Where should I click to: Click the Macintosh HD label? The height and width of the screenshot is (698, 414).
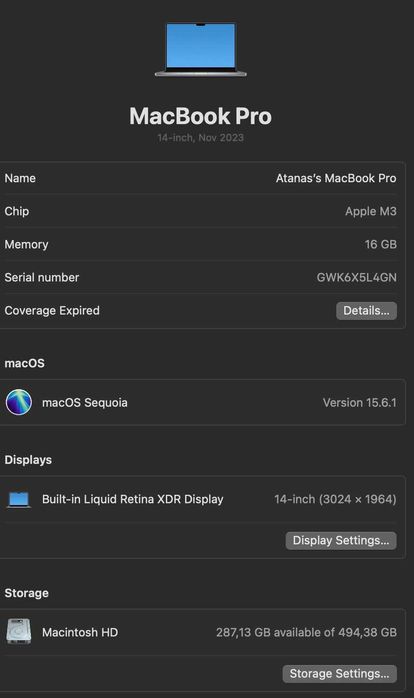point(80,632)
